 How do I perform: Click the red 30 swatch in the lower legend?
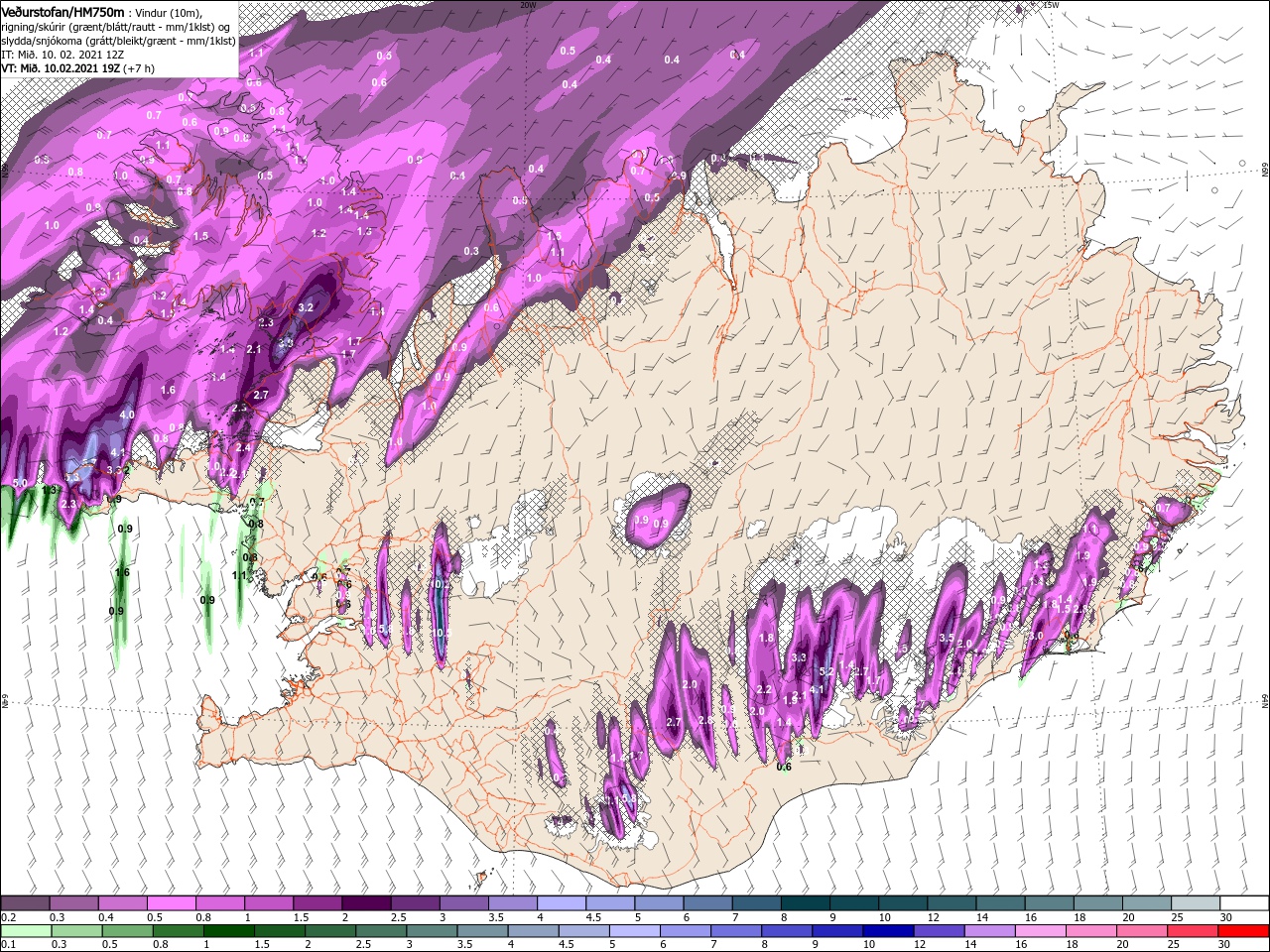pos(1244,931)
